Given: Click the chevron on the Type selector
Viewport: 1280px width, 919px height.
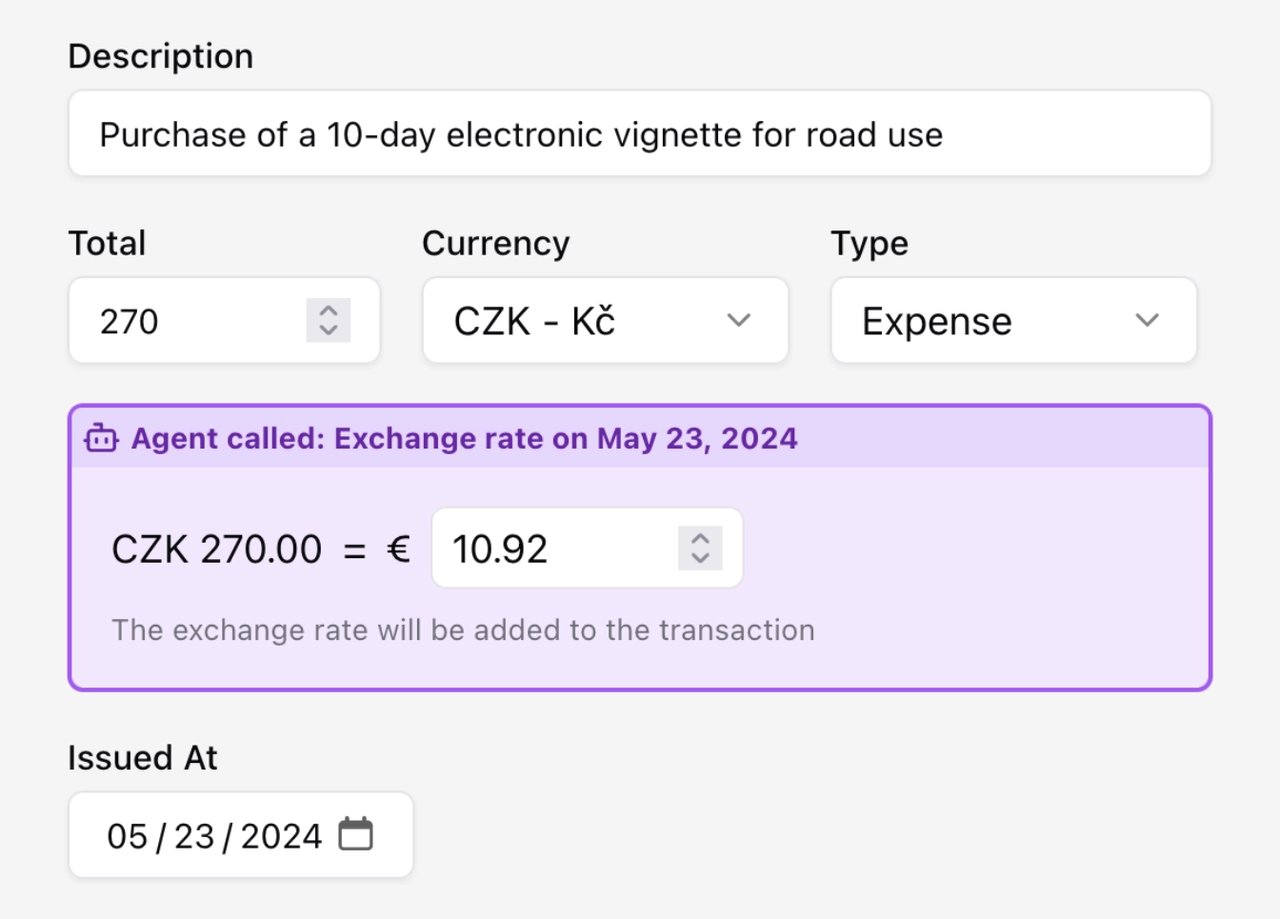Looking at the screenshot, I should 1146,320.
